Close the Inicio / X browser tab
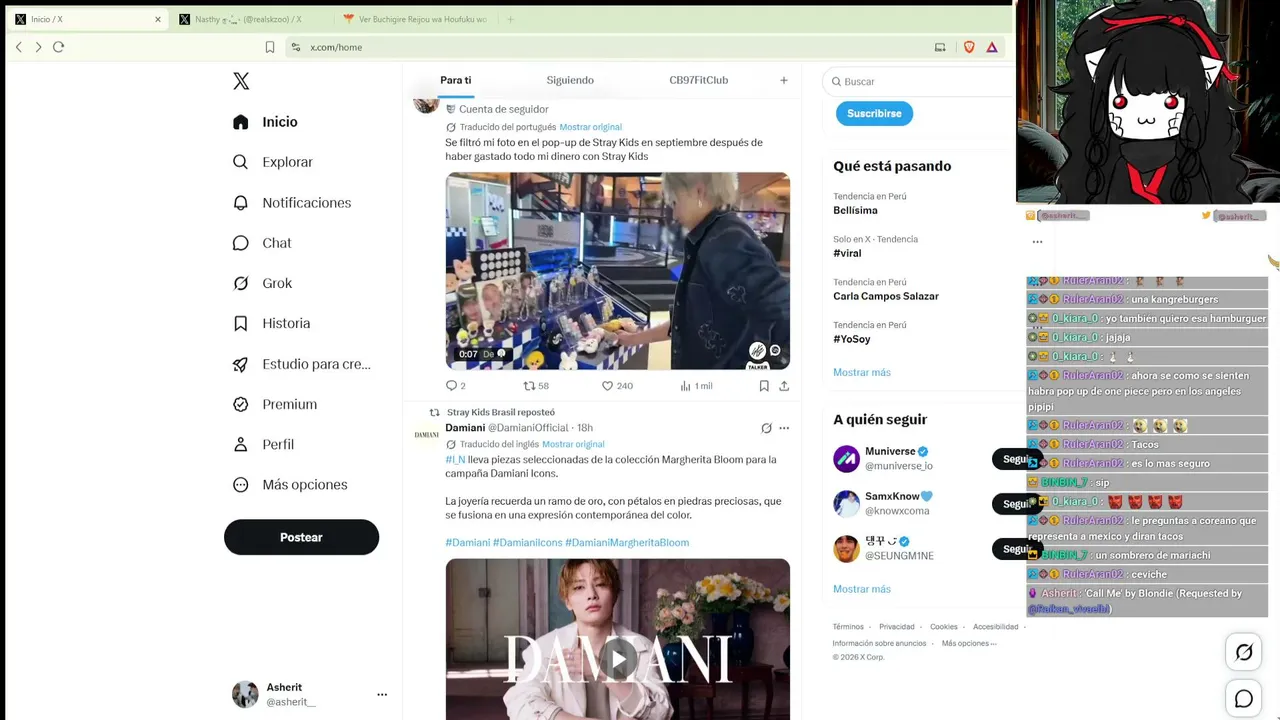This screenshot has height=720, width=1280. 158,19
